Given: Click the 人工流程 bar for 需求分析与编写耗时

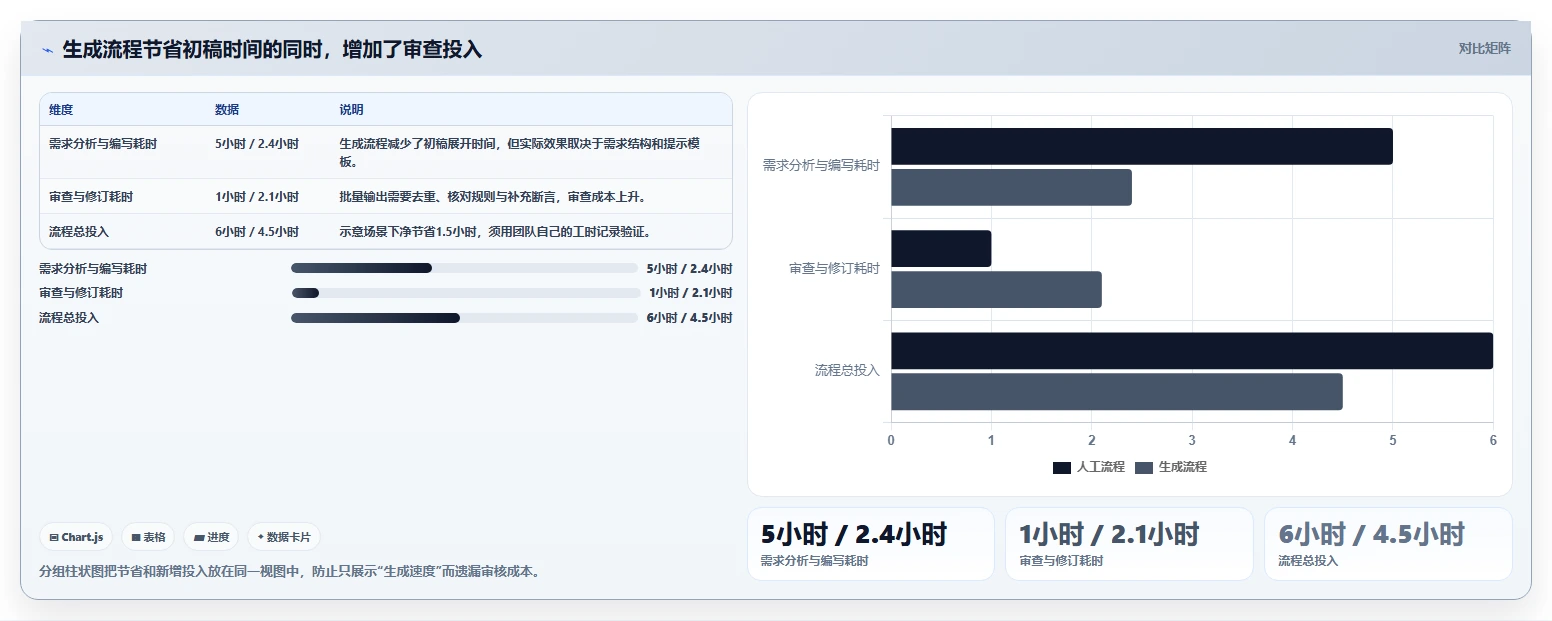Looking at the screenshot, I should 1142,147.
